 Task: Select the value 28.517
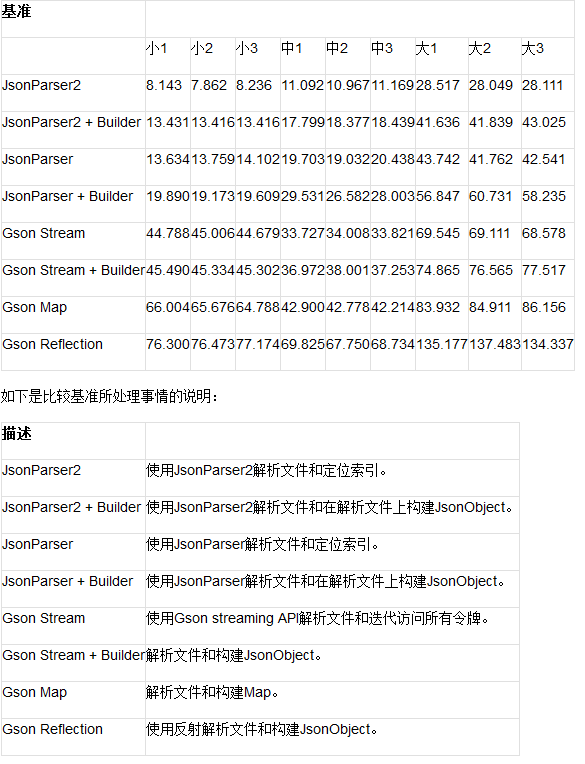(x=437, y=85)
